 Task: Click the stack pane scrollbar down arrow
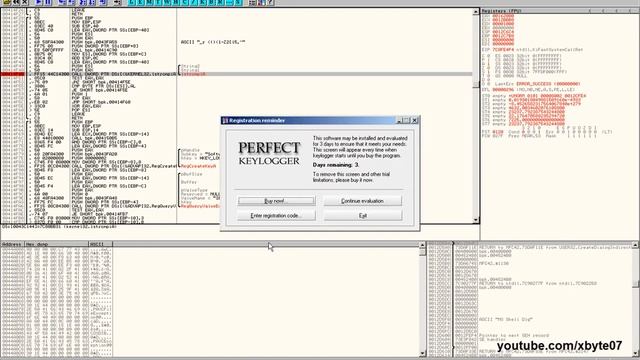click(x=635, y=353)
